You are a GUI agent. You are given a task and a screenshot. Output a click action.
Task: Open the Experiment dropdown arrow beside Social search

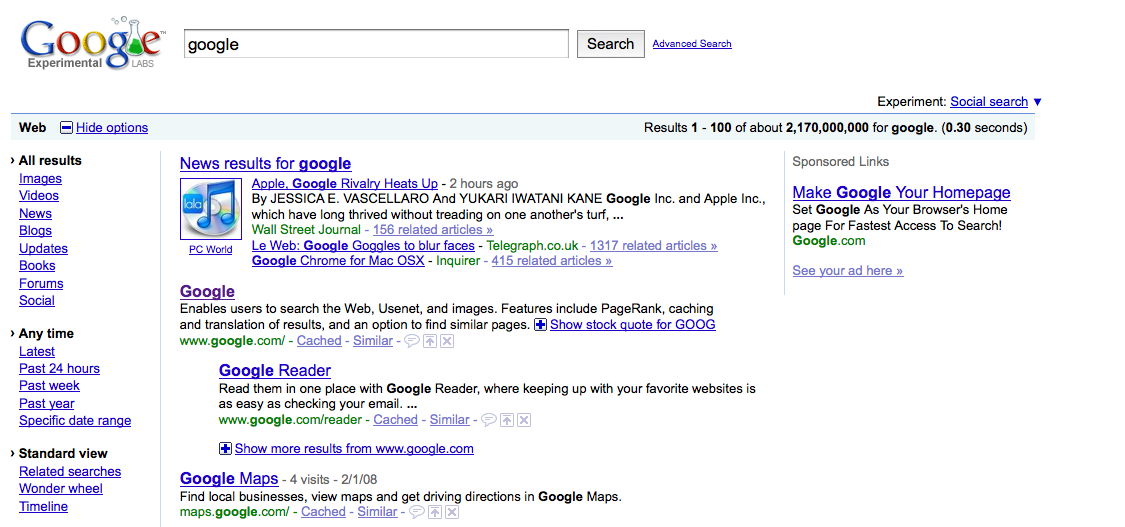click(1037, 102)
